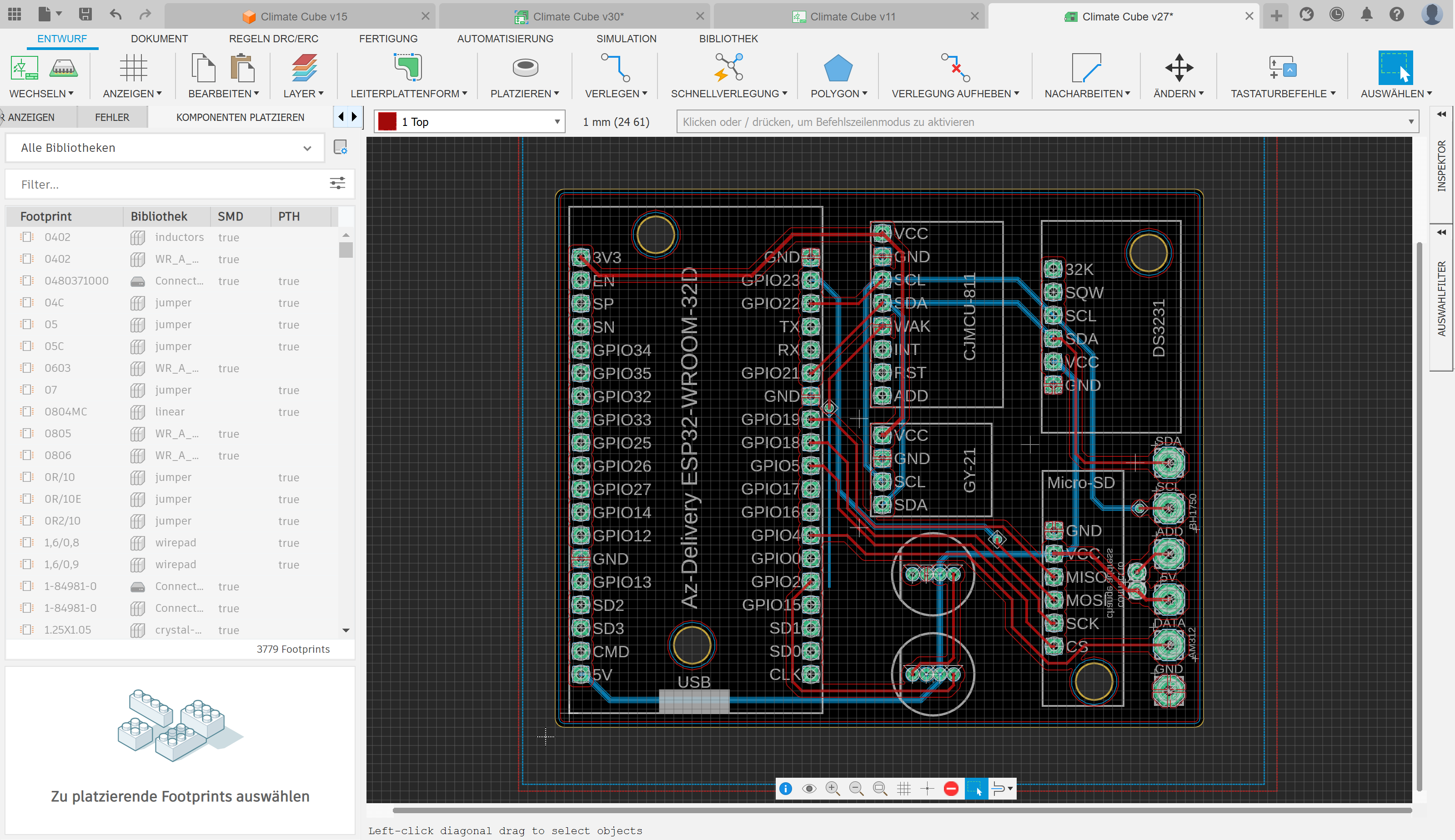Select the Verlegen routing tool icon
Screen dimensions: 1455x840
(x=615, y=68)
